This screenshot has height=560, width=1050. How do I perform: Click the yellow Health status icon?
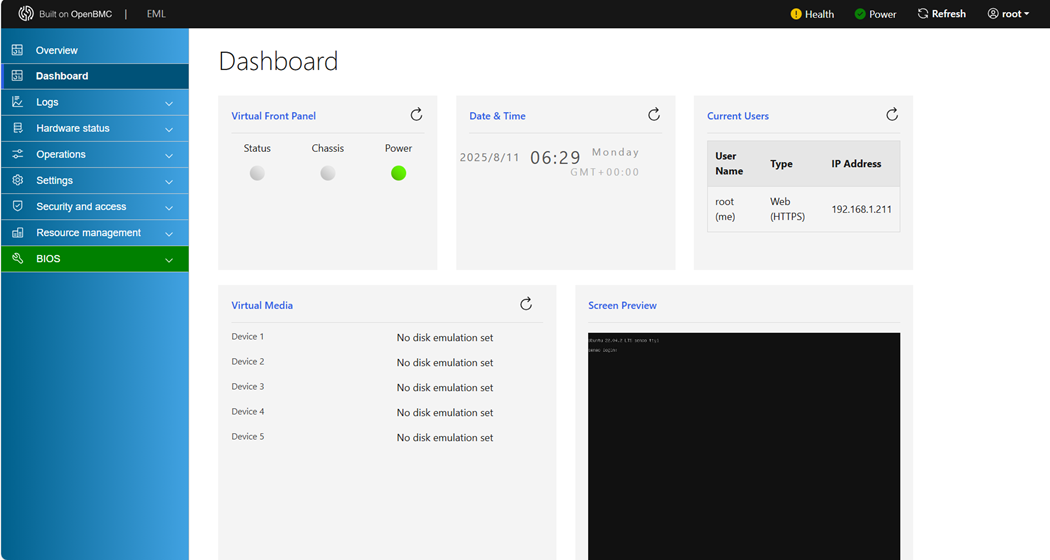(796, 14)
